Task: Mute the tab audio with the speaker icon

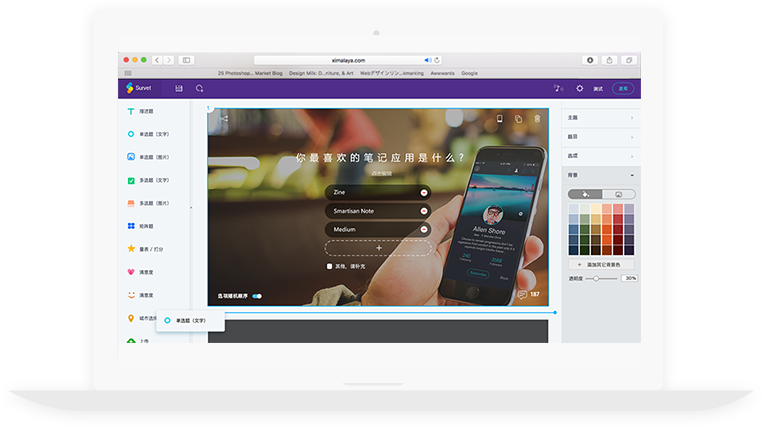Action: click(x=427, y=60)
